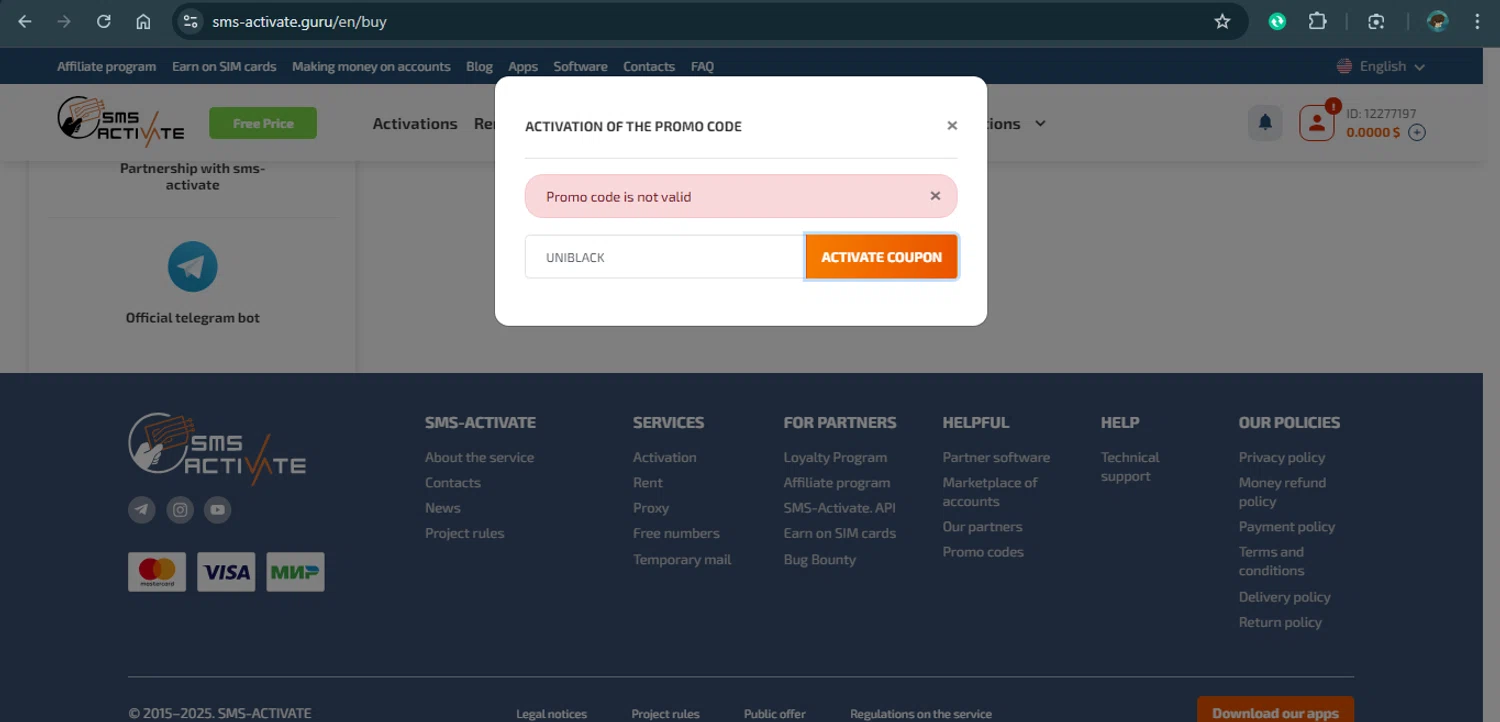This screenshot has width=1500, height=722.
Task: Open Instagram social icon in footer
Action: point(180,510)
